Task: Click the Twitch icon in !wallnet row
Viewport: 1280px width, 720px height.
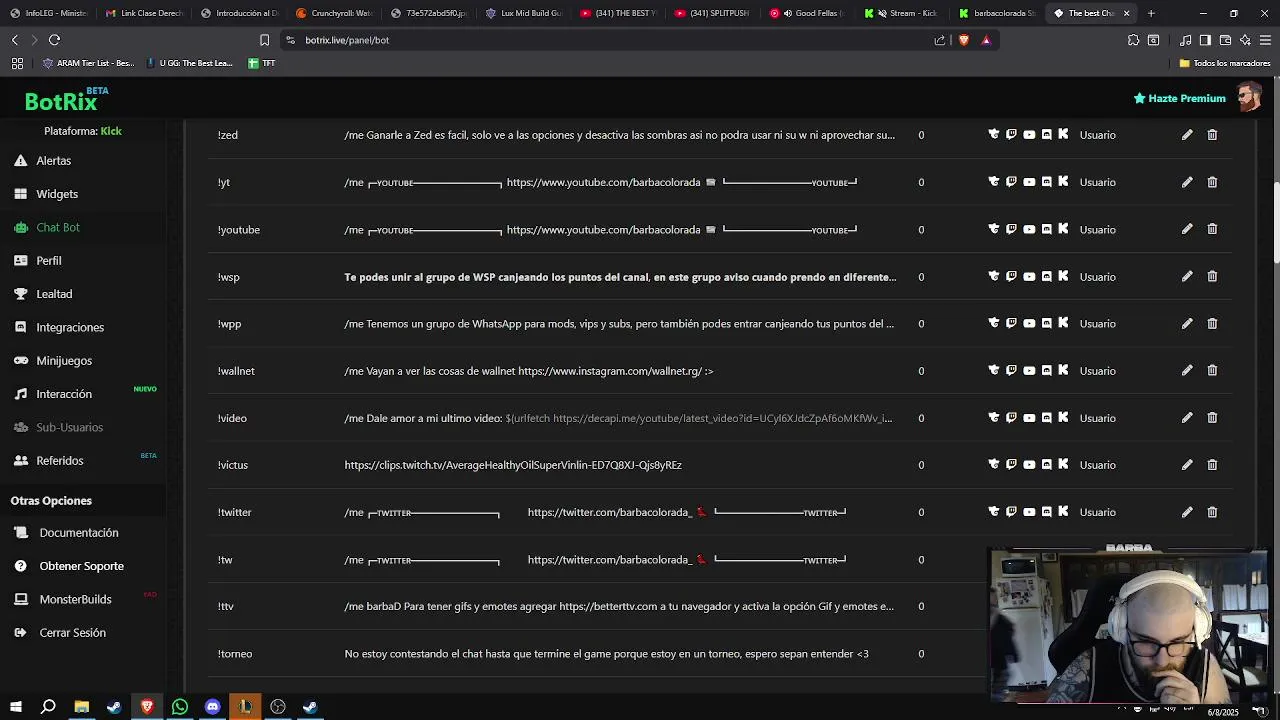Action: click(x=1011, y=370)
